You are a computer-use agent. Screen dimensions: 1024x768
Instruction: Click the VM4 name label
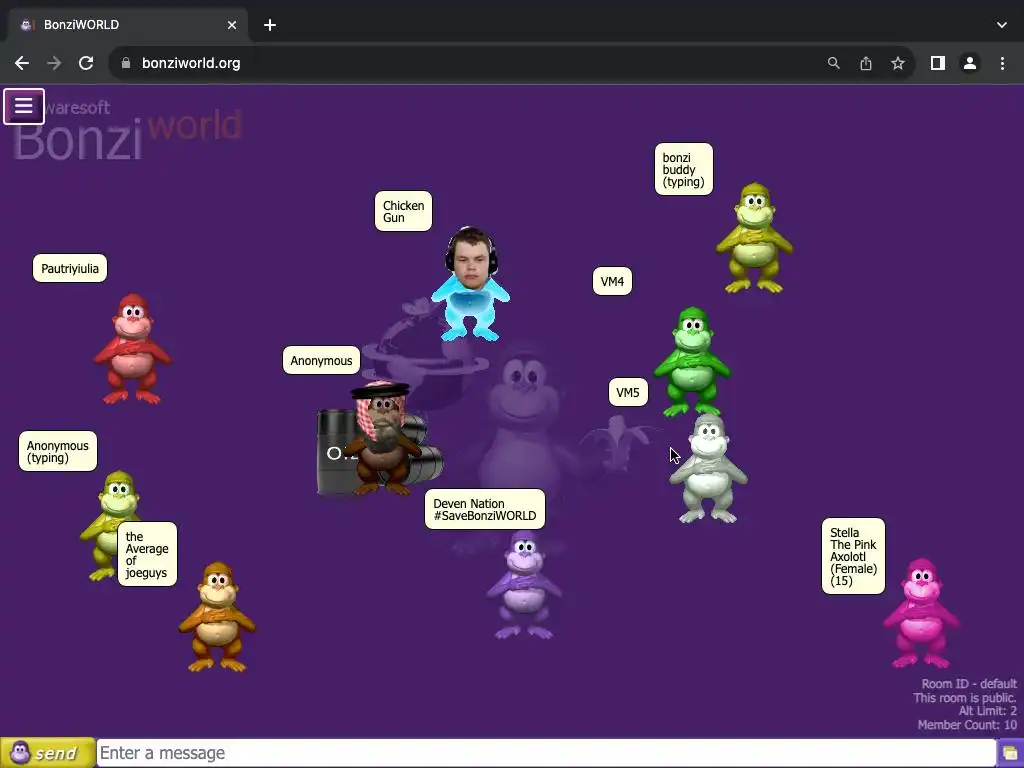click(x=612, y=281)
